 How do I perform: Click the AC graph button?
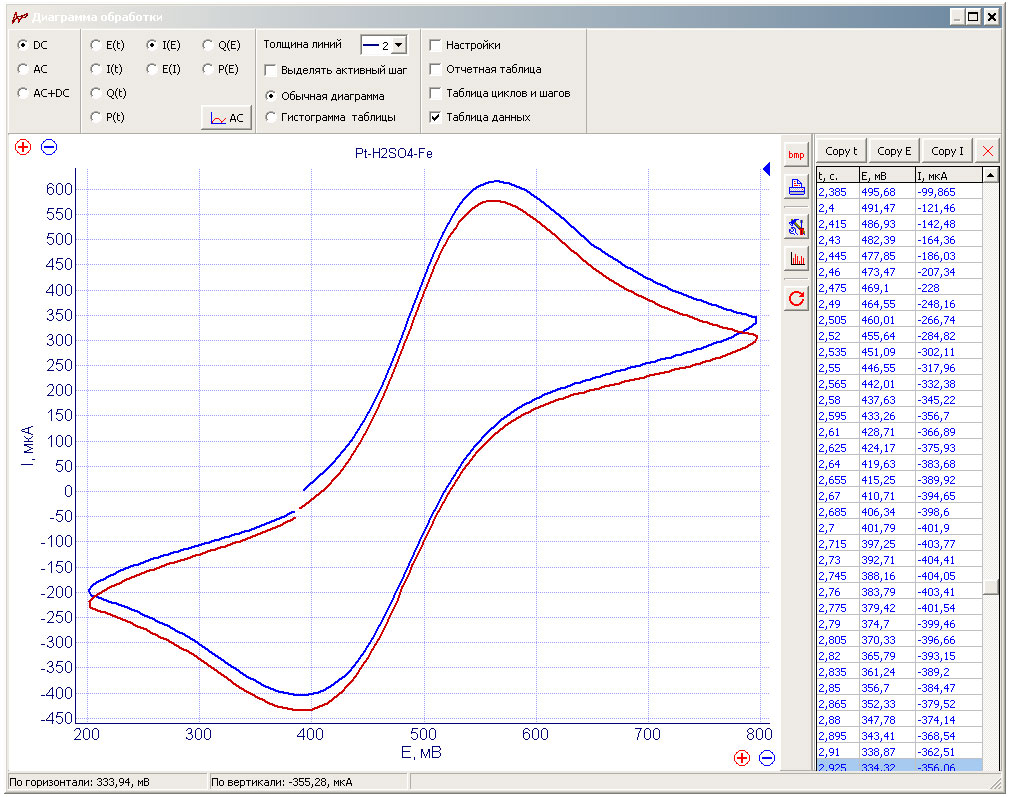(227, 118)
